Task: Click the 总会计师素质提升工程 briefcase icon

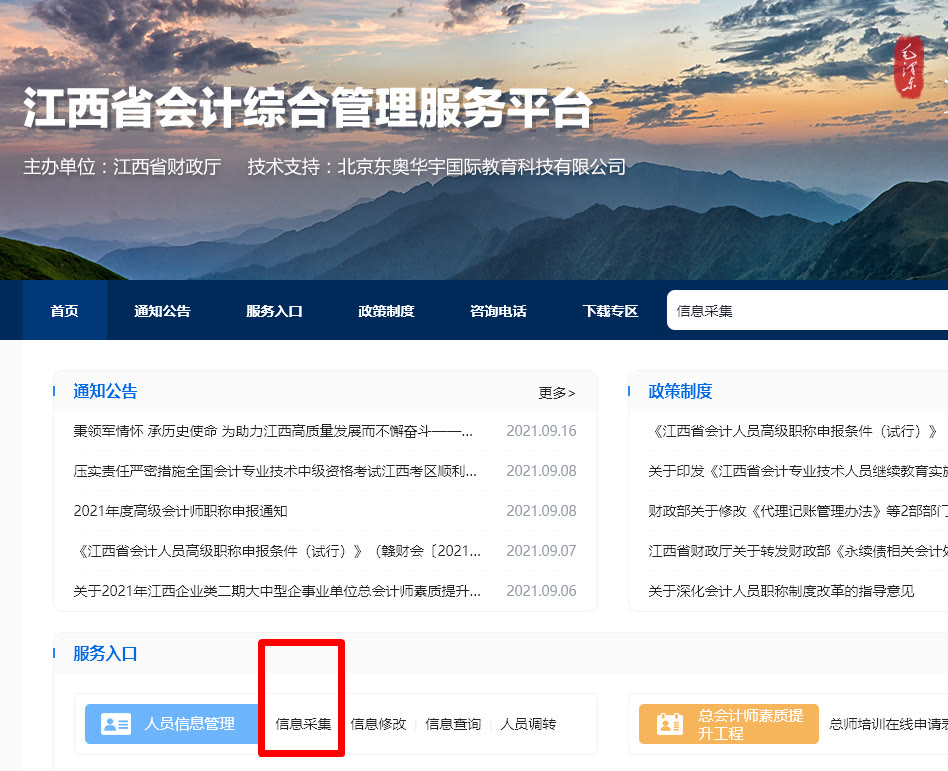Action: (x=669, y=722)
